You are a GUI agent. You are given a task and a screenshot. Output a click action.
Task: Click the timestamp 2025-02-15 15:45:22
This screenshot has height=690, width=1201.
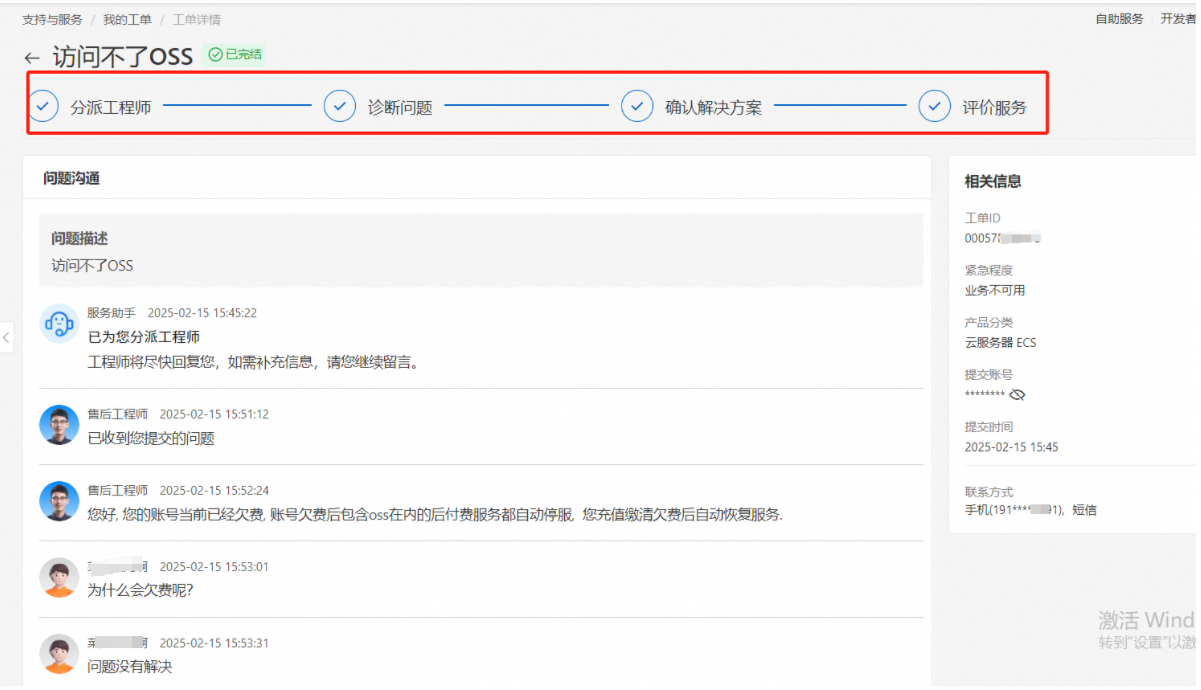202,313
